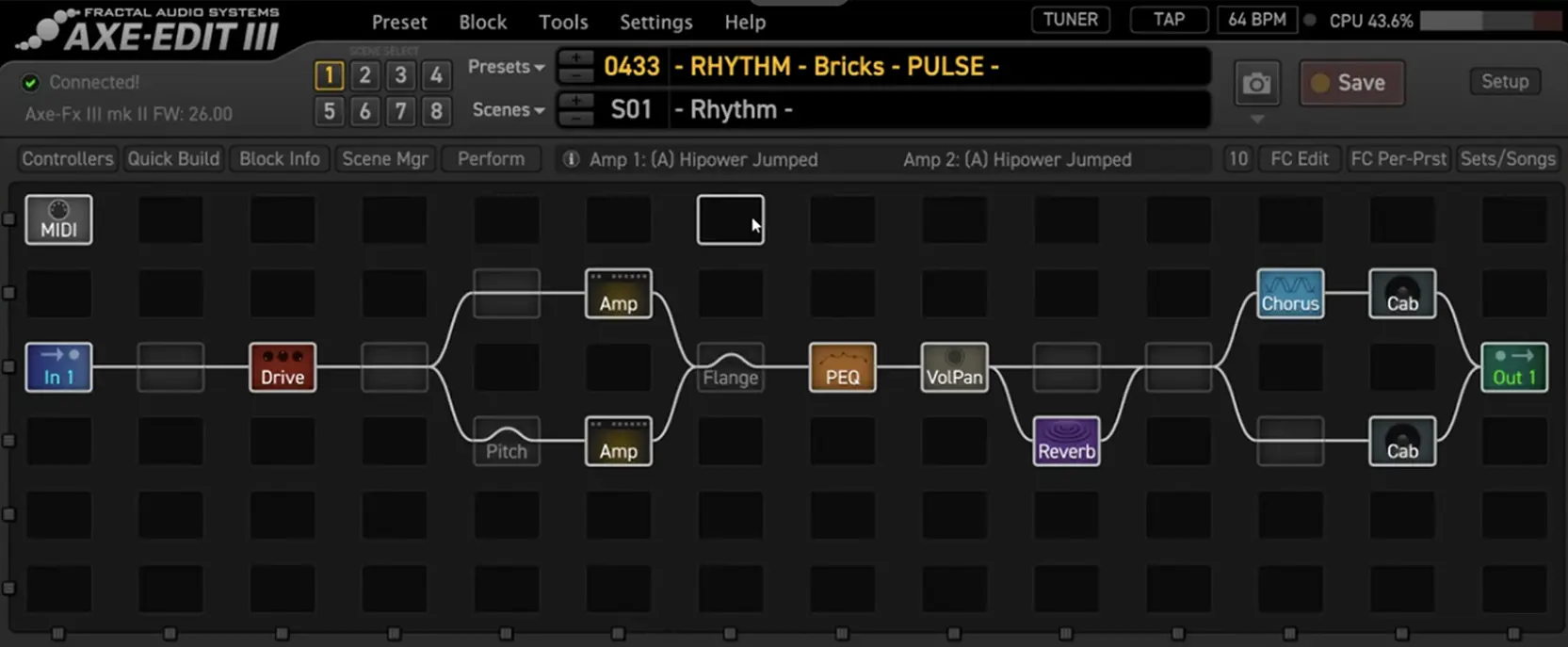Click the red Drive block
The width and height of the screenshot is (1568, 647).
[x=283, y=367]
